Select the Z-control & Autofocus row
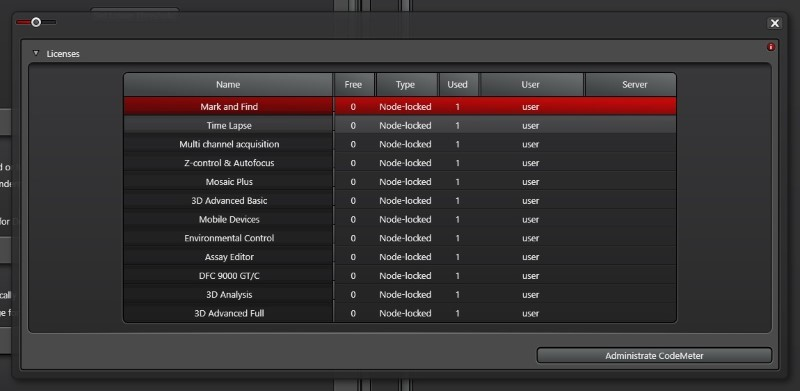The image size is (800, 391). tap(400, 163)
